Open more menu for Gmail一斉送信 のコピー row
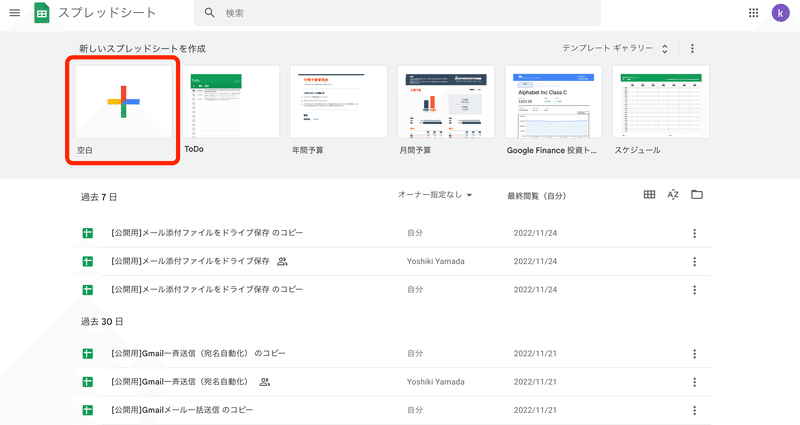 pos(694,354)
